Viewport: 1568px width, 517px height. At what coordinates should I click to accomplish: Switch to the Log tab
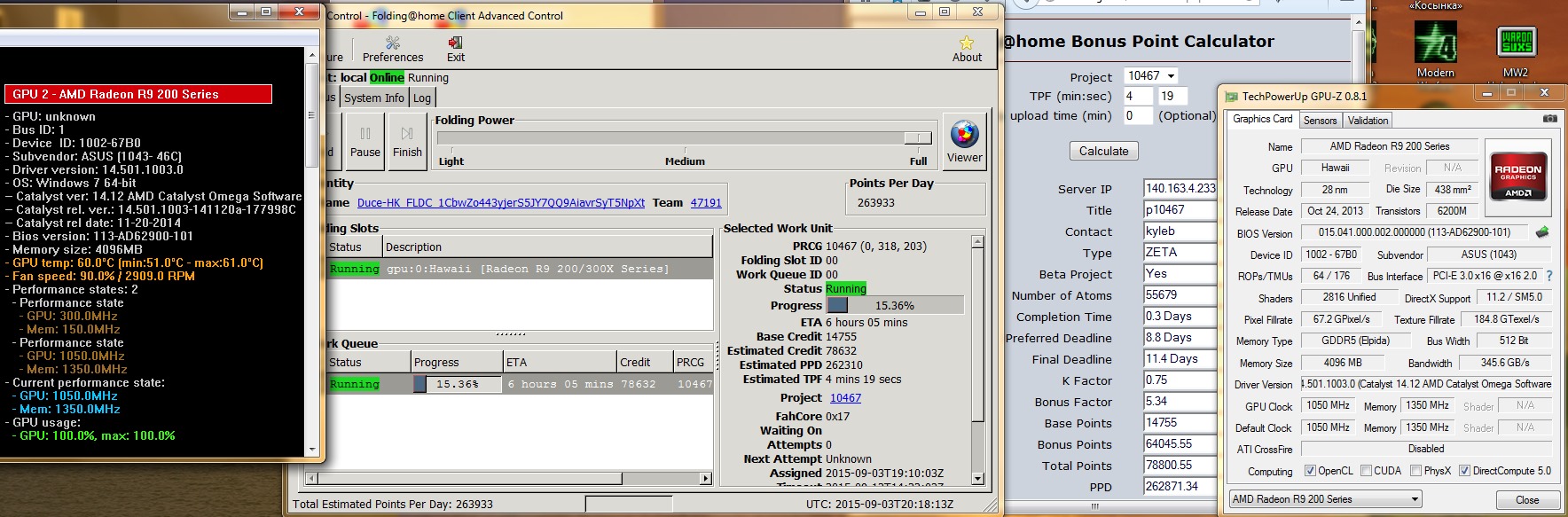[422, 98]
